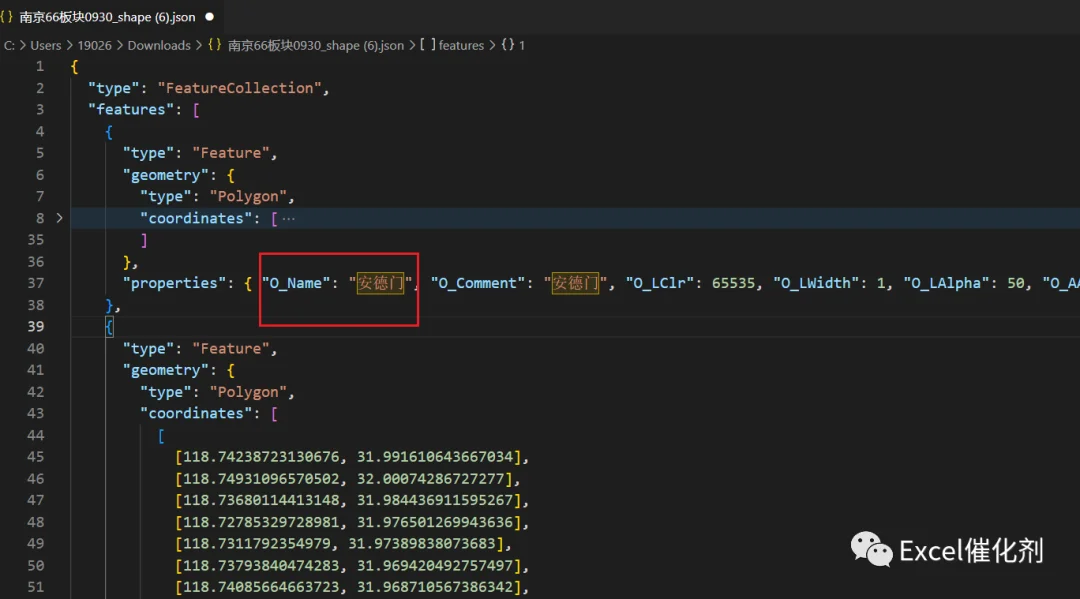Click the 安德门 value after O_Comment
The width and height of the screenshot is (1080, 599).
point(575,283)
